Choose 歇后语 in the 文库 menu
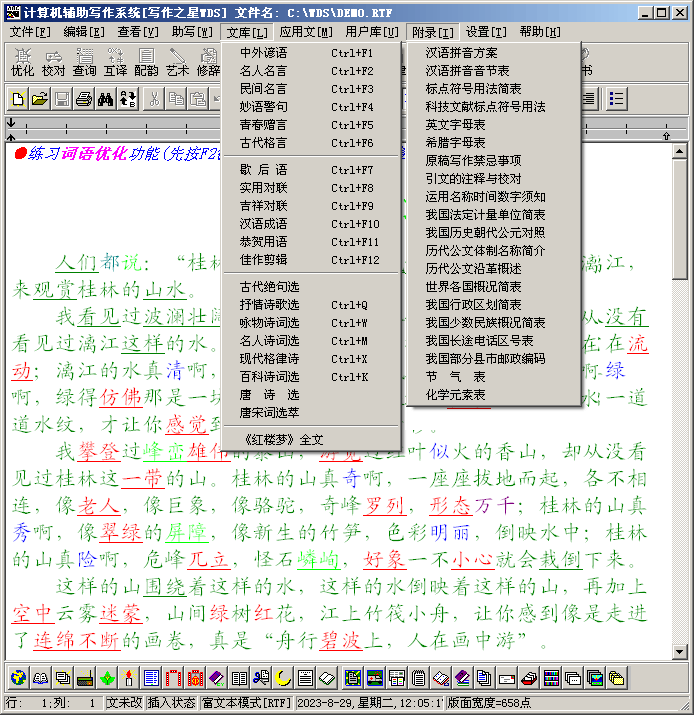694x715 pixels. [311, 170]
